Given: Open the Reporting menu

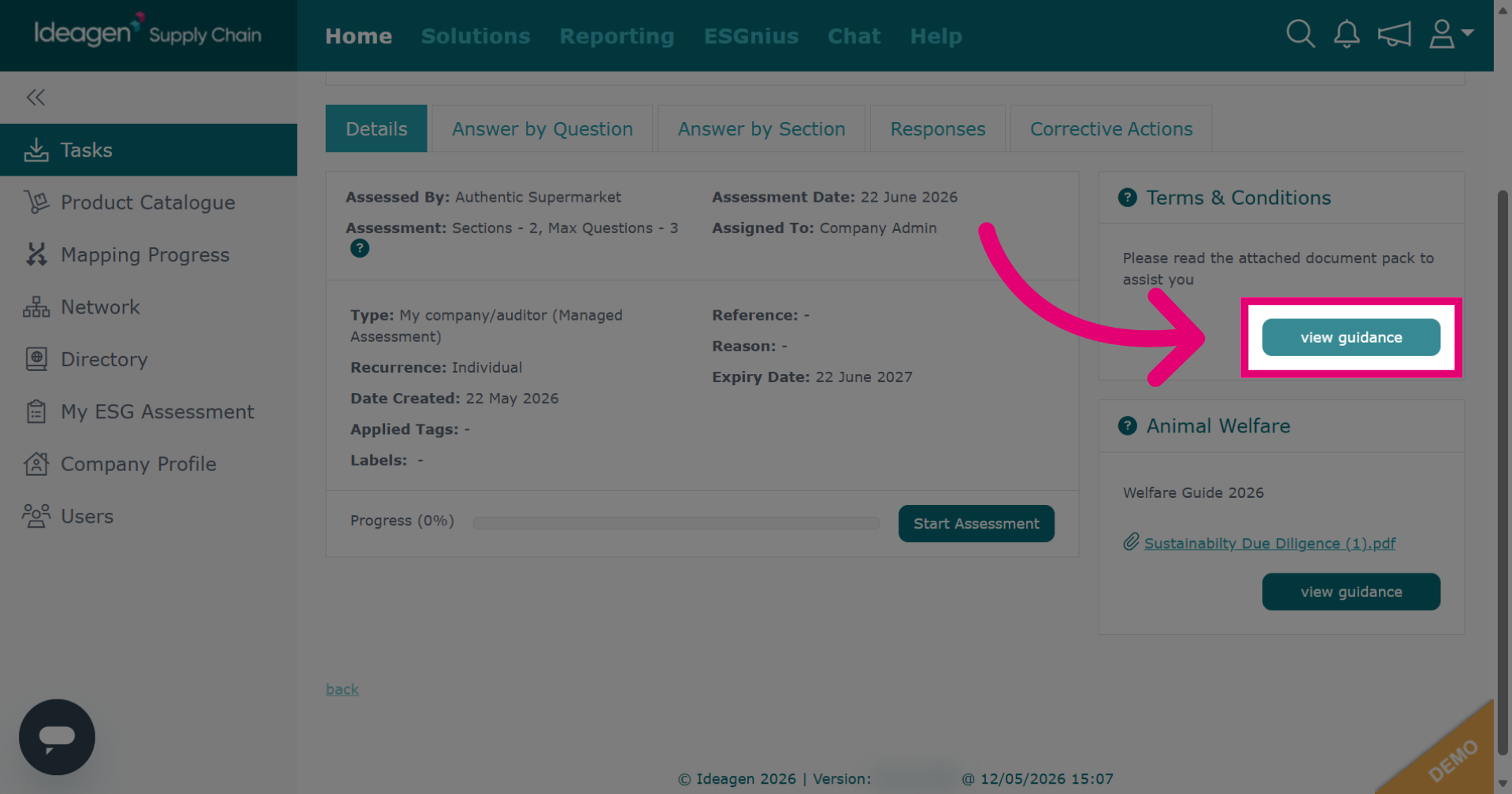Looking at the screenshot, I should coord(617,36).
